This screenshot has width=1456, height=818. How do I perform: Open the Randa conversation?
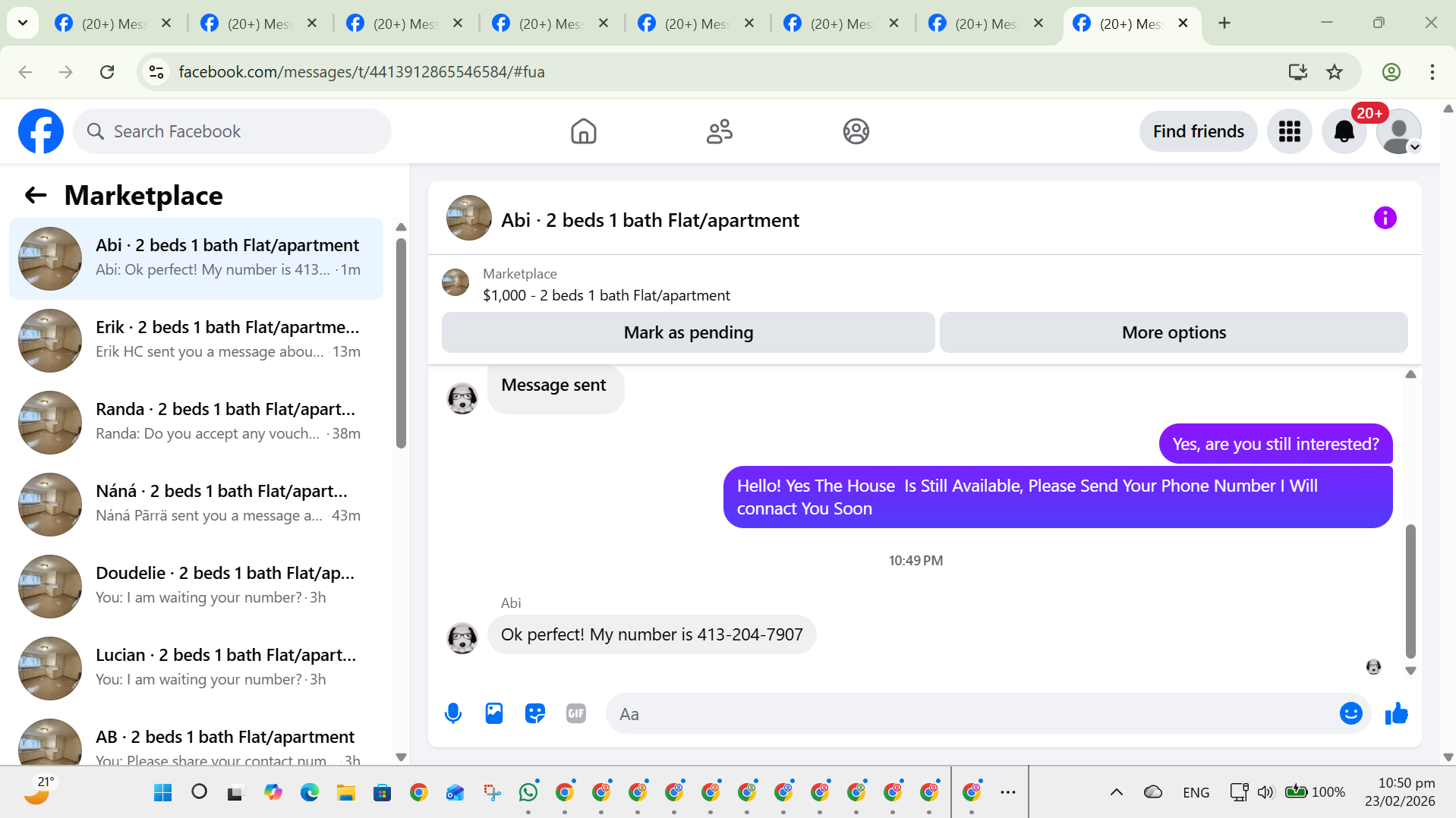coord(196,422)
